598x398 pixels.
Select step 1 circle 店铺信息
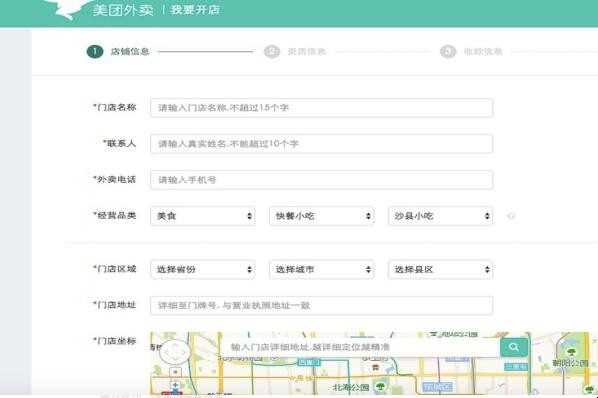point(95,51)
